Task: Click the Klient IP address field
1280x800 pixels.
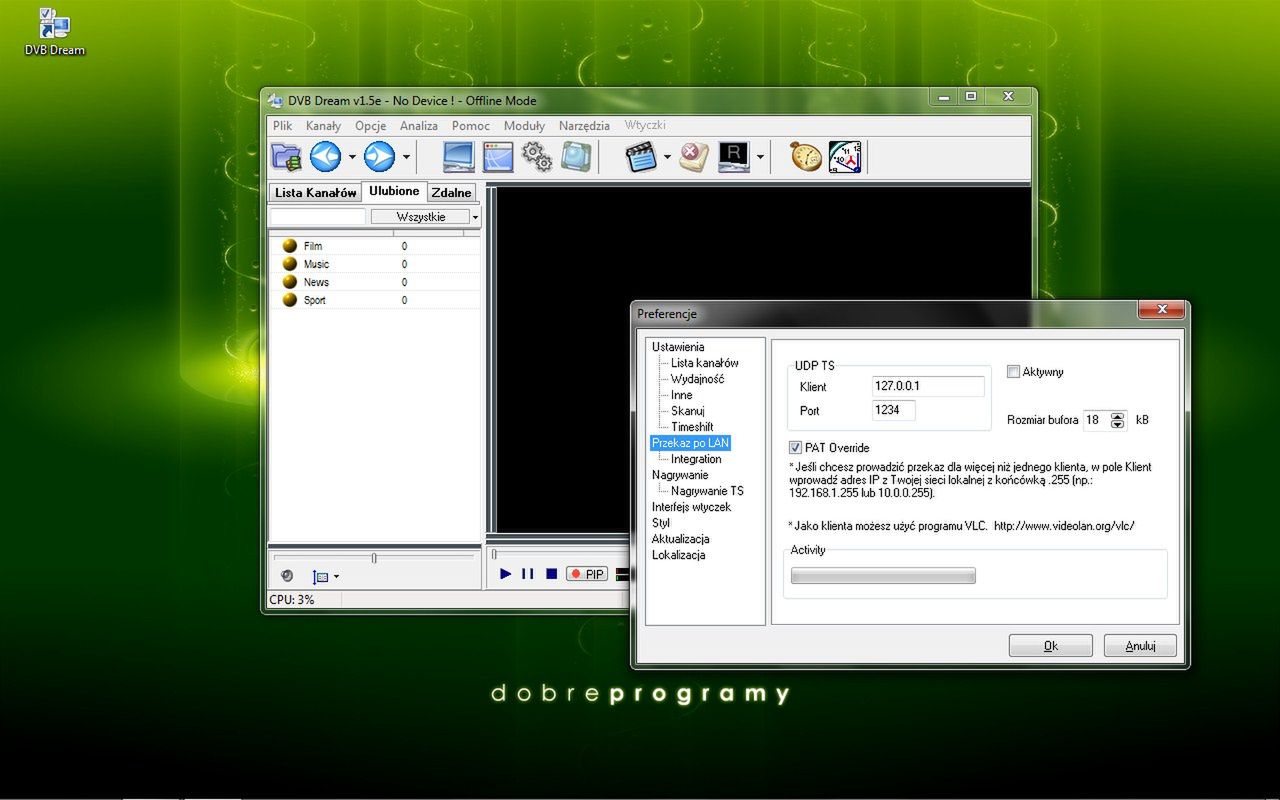Action: (x=928, y=386)
